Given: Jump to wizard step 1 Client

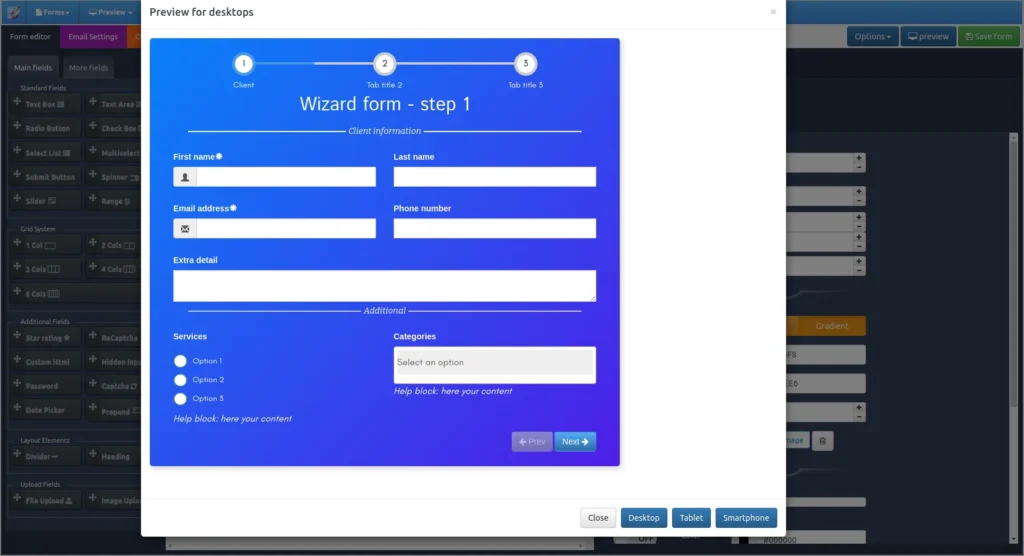Looking at the screenshot, I should coord(244,63).
